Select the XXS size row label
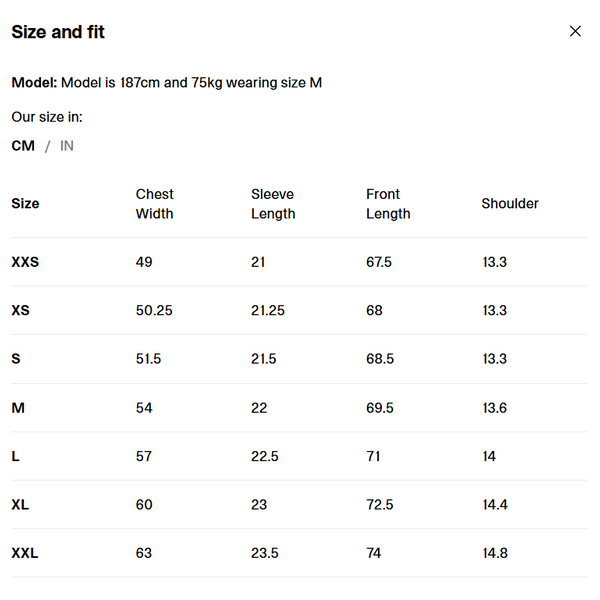 (25, 262)
